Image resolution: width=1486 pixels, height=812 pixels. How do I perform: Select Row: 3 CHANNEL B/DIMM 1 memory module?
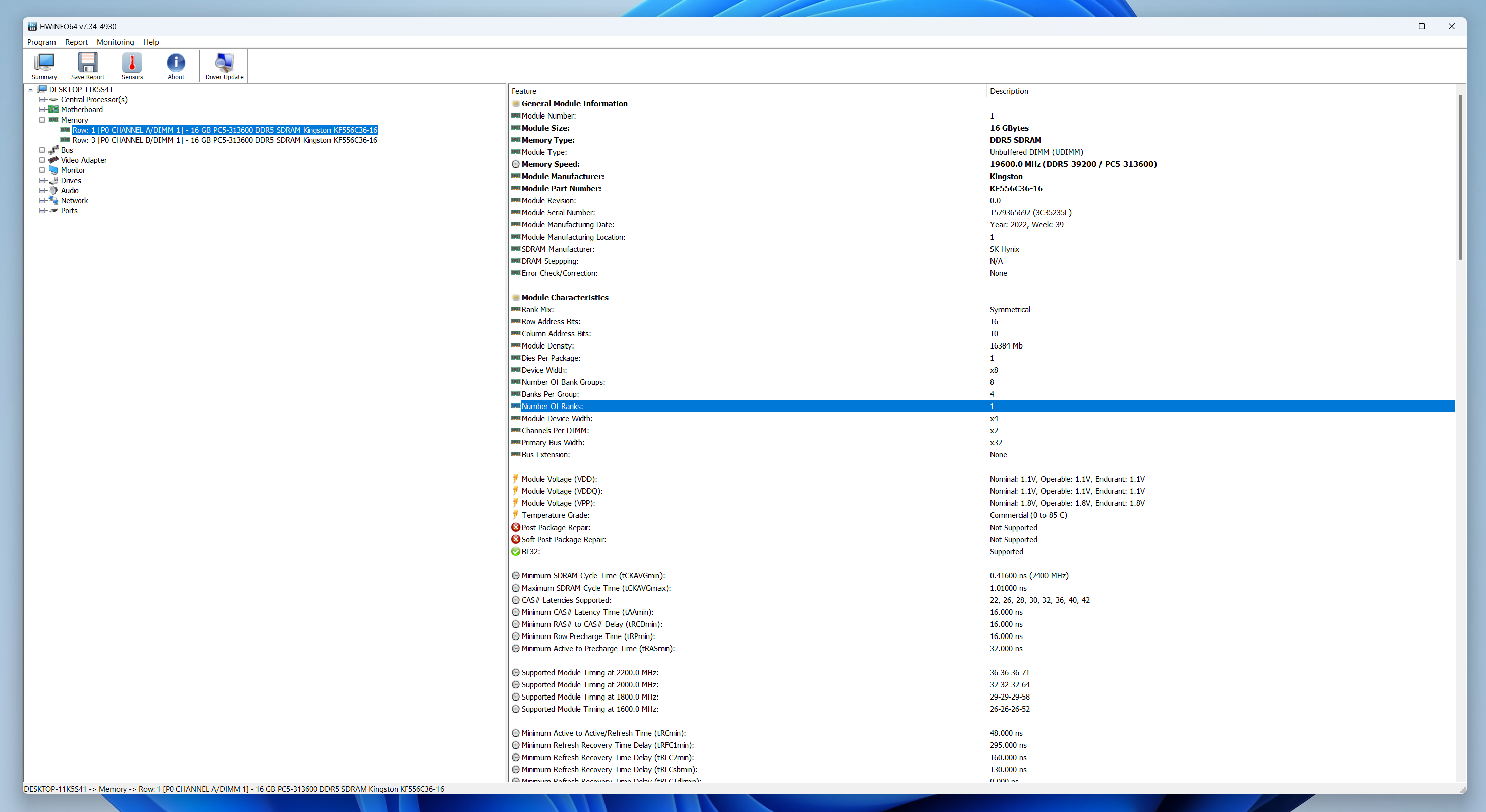click(225, 140)
